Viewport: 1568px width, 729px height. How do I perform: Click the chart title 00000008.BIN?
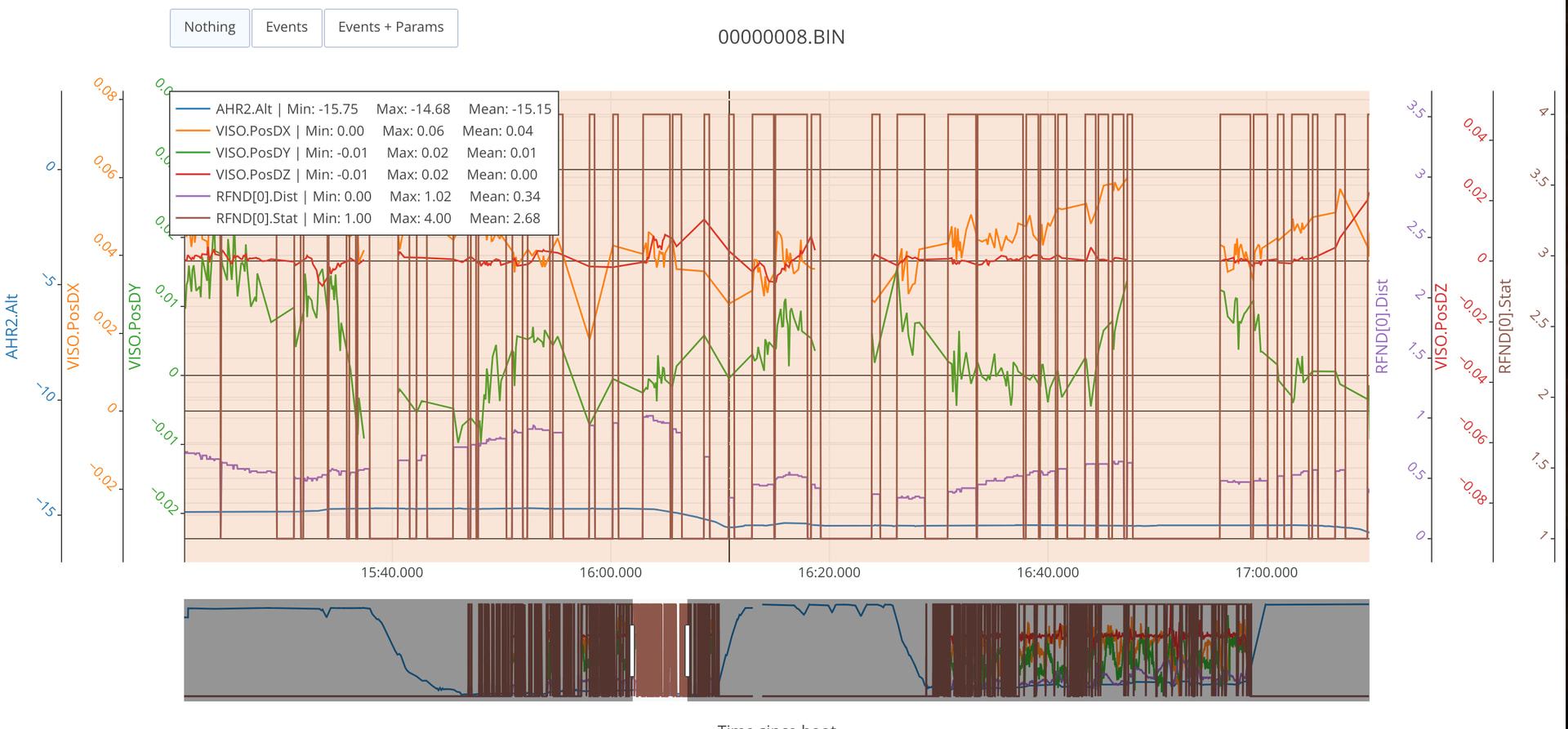(782, 38)
